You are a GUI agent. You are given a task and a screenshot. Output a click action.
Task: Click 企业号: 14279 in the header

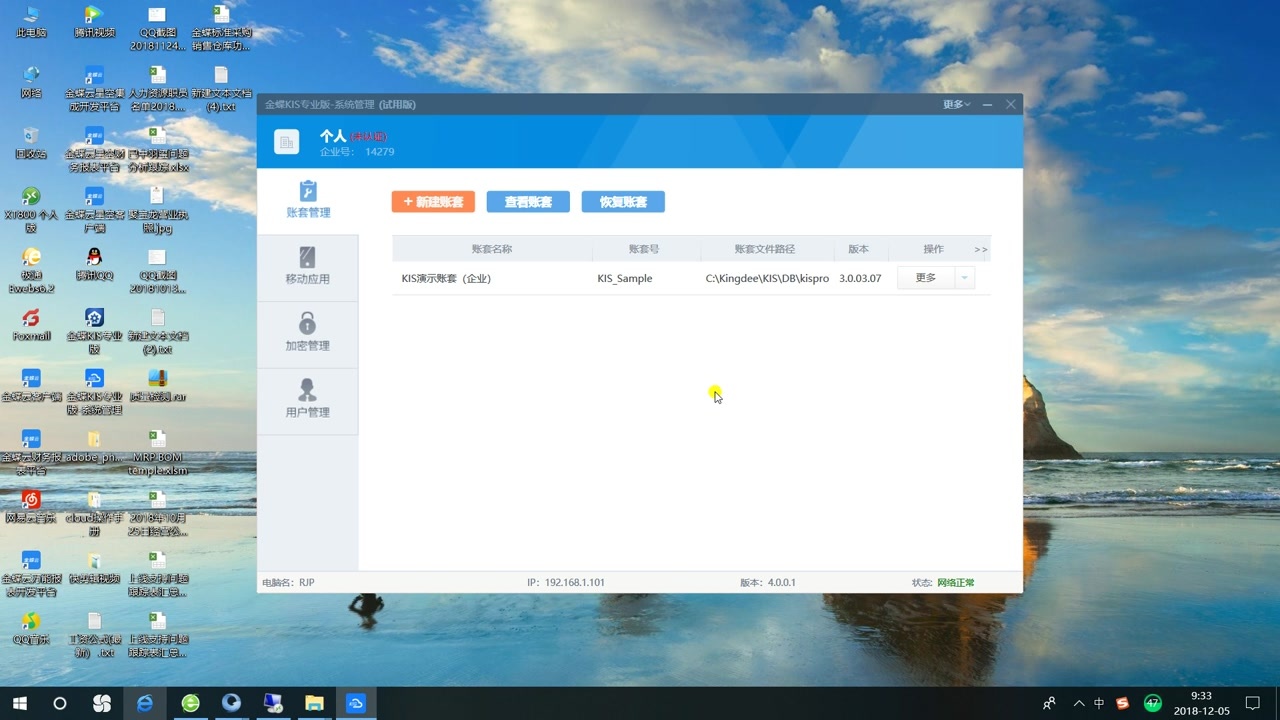pyautogui.click(x=357, y=152)
